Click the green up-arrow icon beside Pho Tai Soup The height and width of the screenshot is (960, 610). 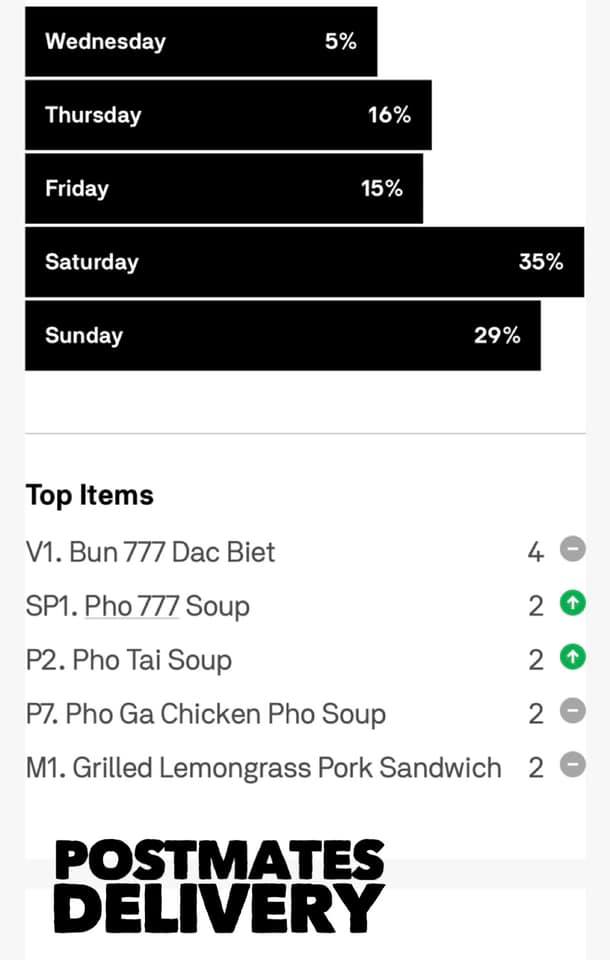(573, 658)
